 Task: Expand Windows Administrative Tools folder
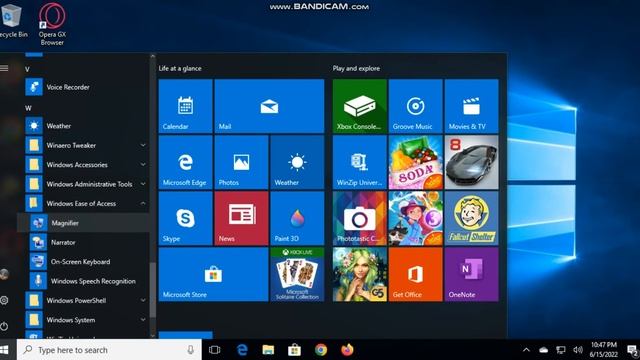pyautogui.click(x=83, y=184)
